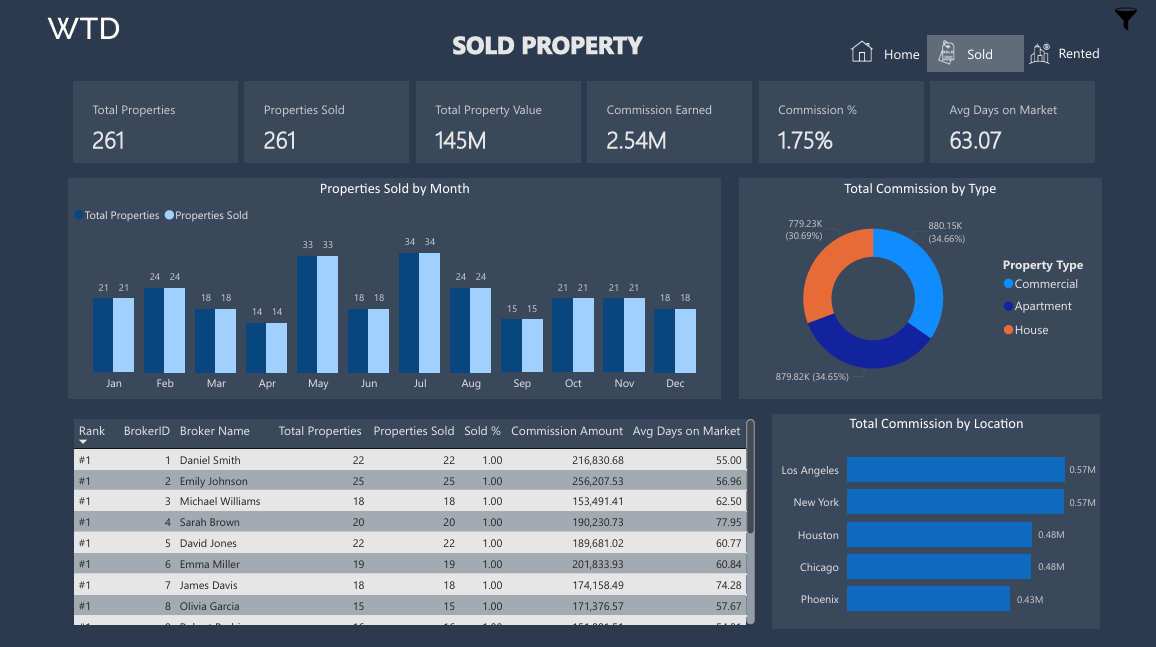The image size is (1156, 647).
Task: Sort by Total Properties column header
Action: pos(320,431)
